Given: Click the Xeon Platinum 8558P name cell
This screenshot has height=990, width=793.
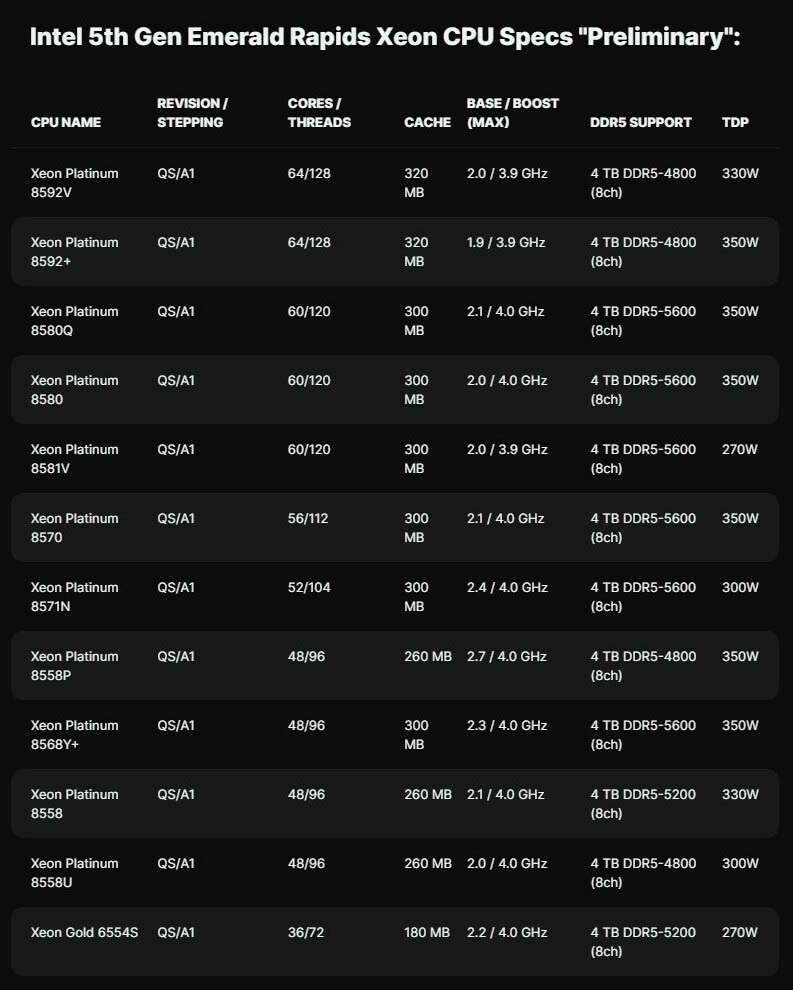Looking at the screenshot, I should (x=75, y=665).
